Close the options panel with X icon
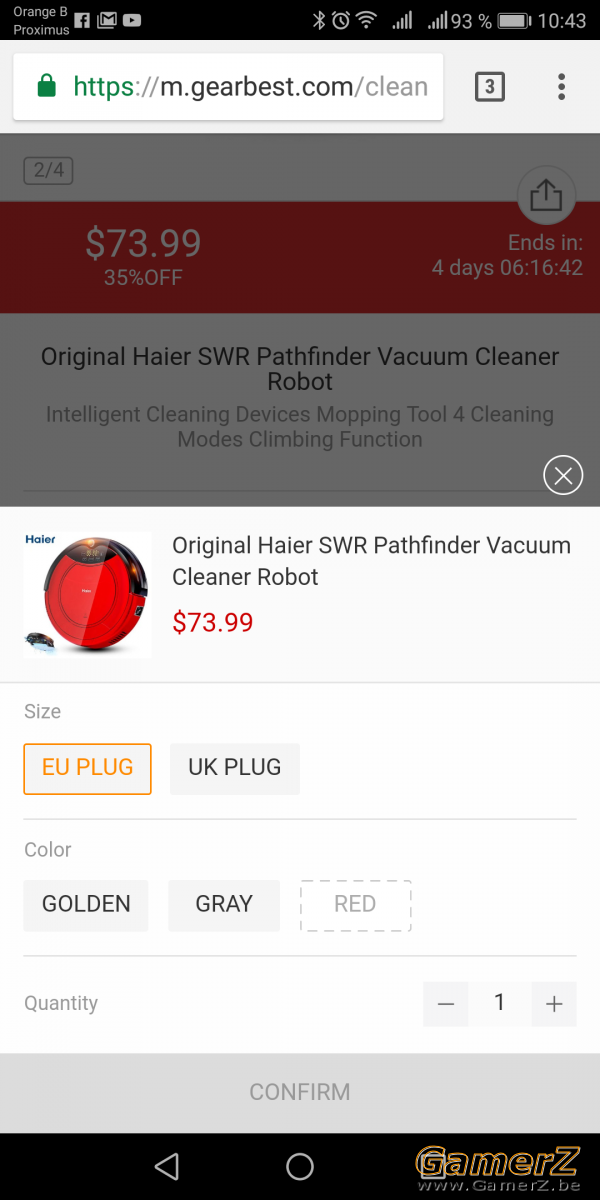Viewport: 600px width, 1200px height. (563, 475)
